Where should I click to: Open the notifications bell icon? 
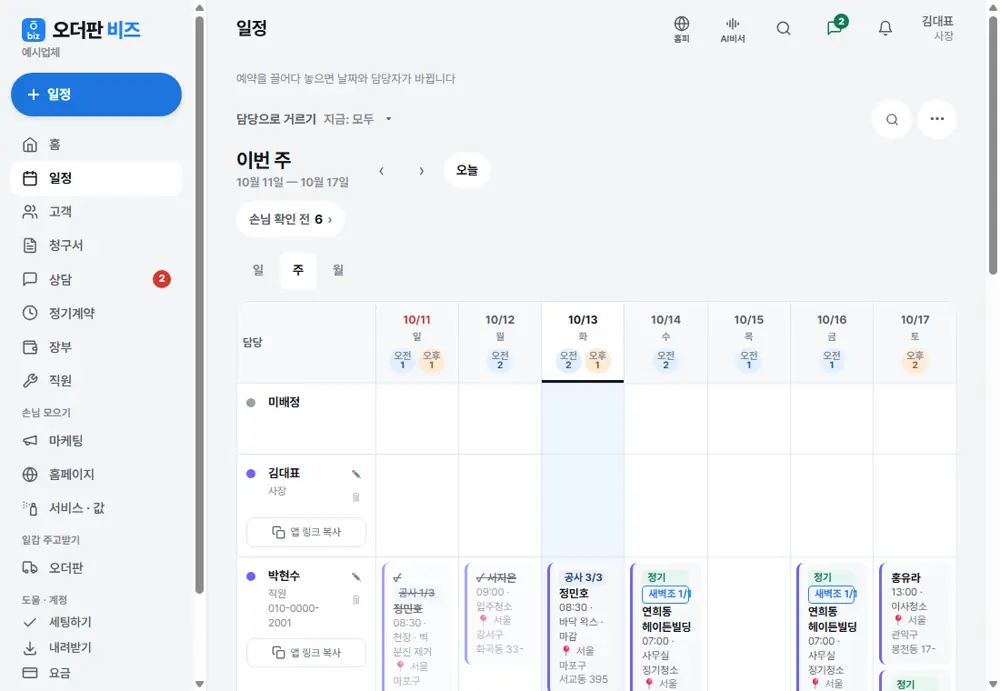(x=885, y=29)
